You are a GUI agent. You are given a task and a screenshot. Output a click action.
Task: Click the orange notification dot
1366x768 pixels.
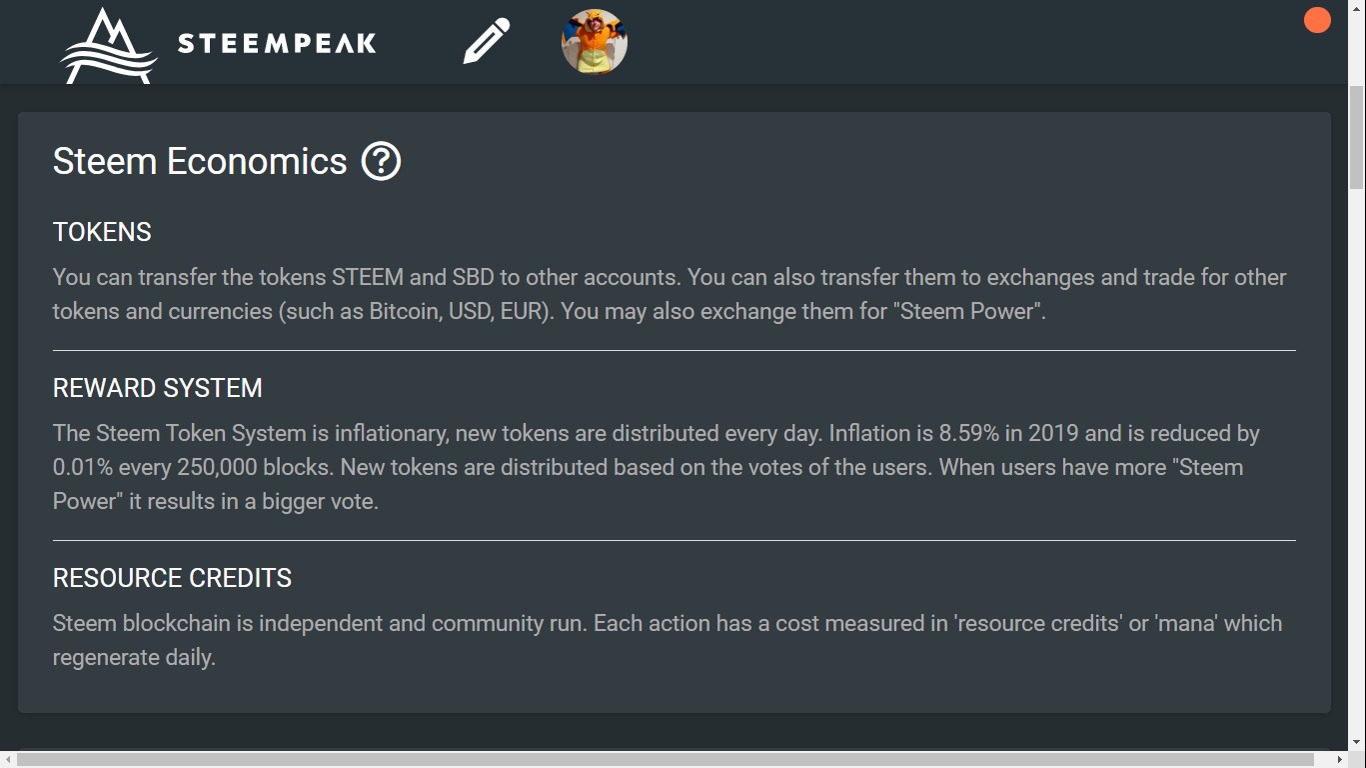pos(1317,20)
